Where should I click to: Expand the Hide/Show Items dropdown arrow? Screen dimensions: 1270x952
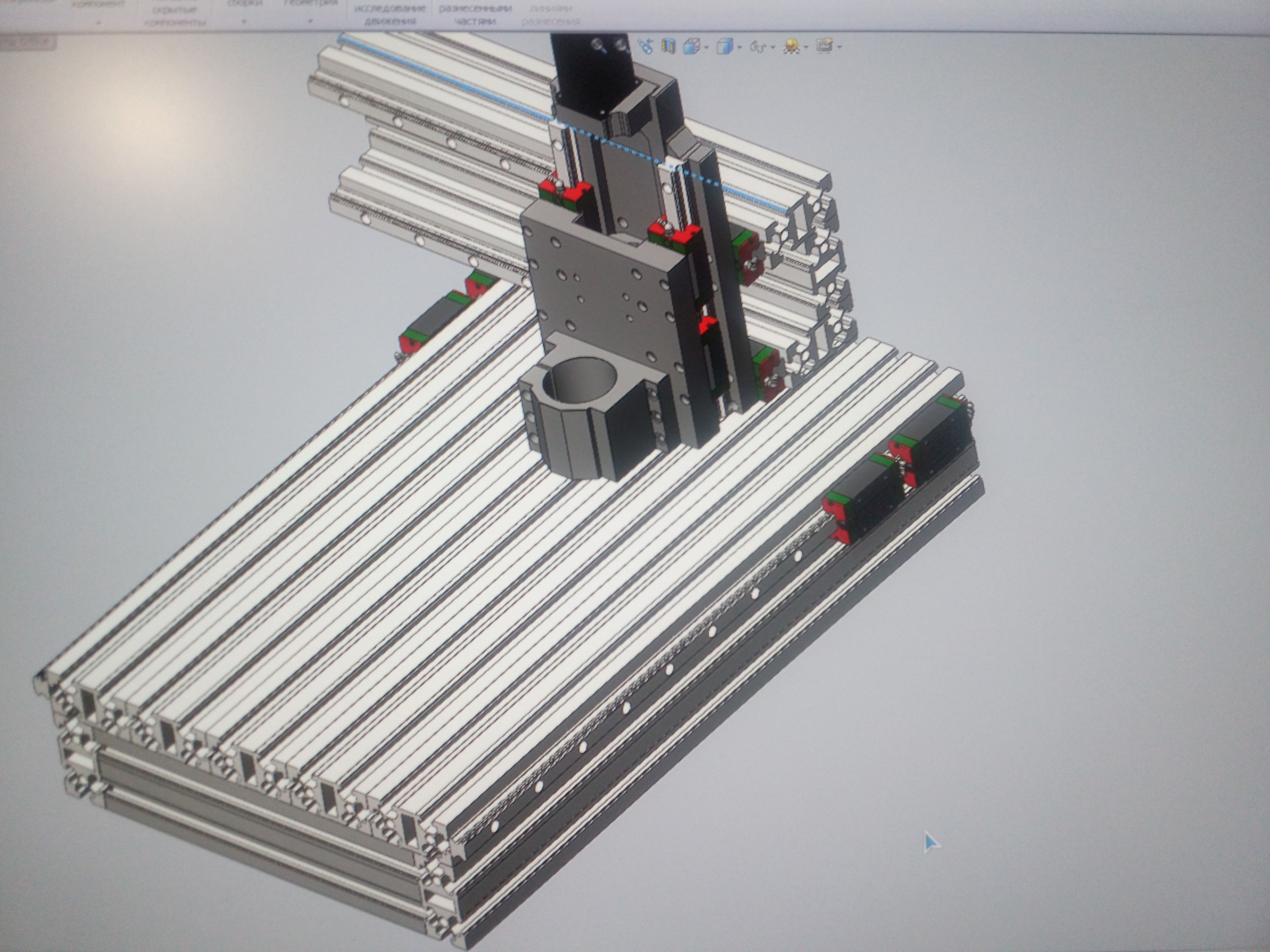click(x=773, y=47)
